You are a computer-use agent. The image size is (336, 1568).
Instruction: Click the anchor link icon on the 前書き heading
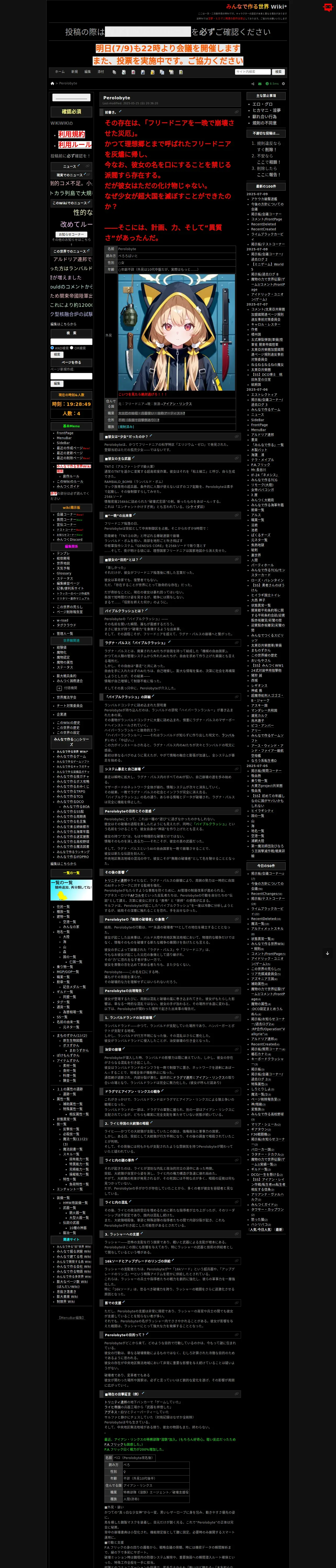(237, 112)
